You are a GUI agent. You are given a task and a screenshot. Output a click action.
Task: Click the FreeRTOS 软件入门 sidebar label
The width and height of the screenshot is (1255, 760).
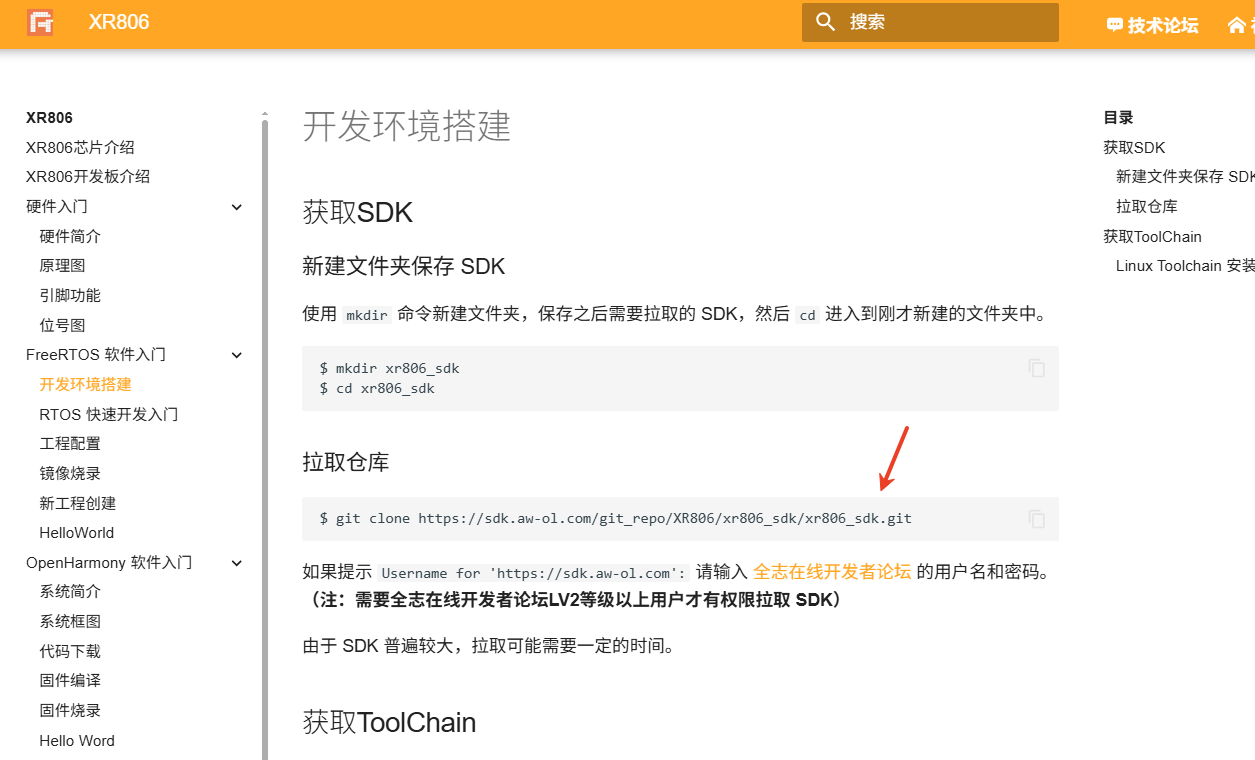coord(96,355)
